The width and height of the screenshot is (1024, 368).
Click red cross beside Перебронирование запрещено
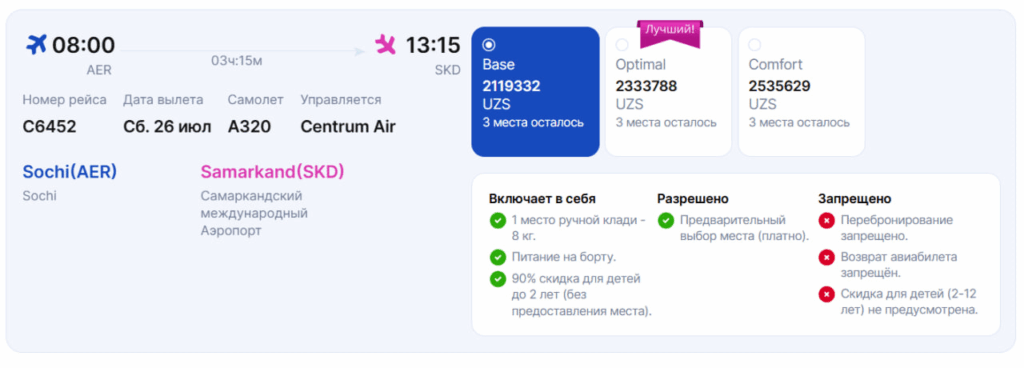tap(826, 221)
